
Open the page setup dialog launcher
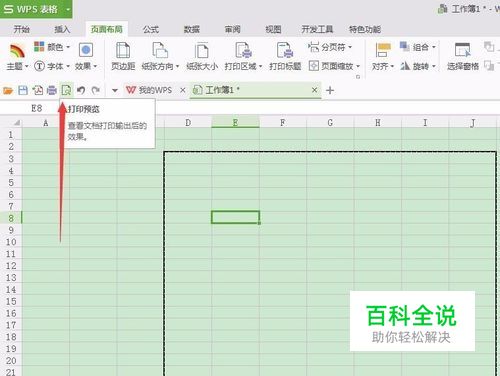click(x=358, y=77)
